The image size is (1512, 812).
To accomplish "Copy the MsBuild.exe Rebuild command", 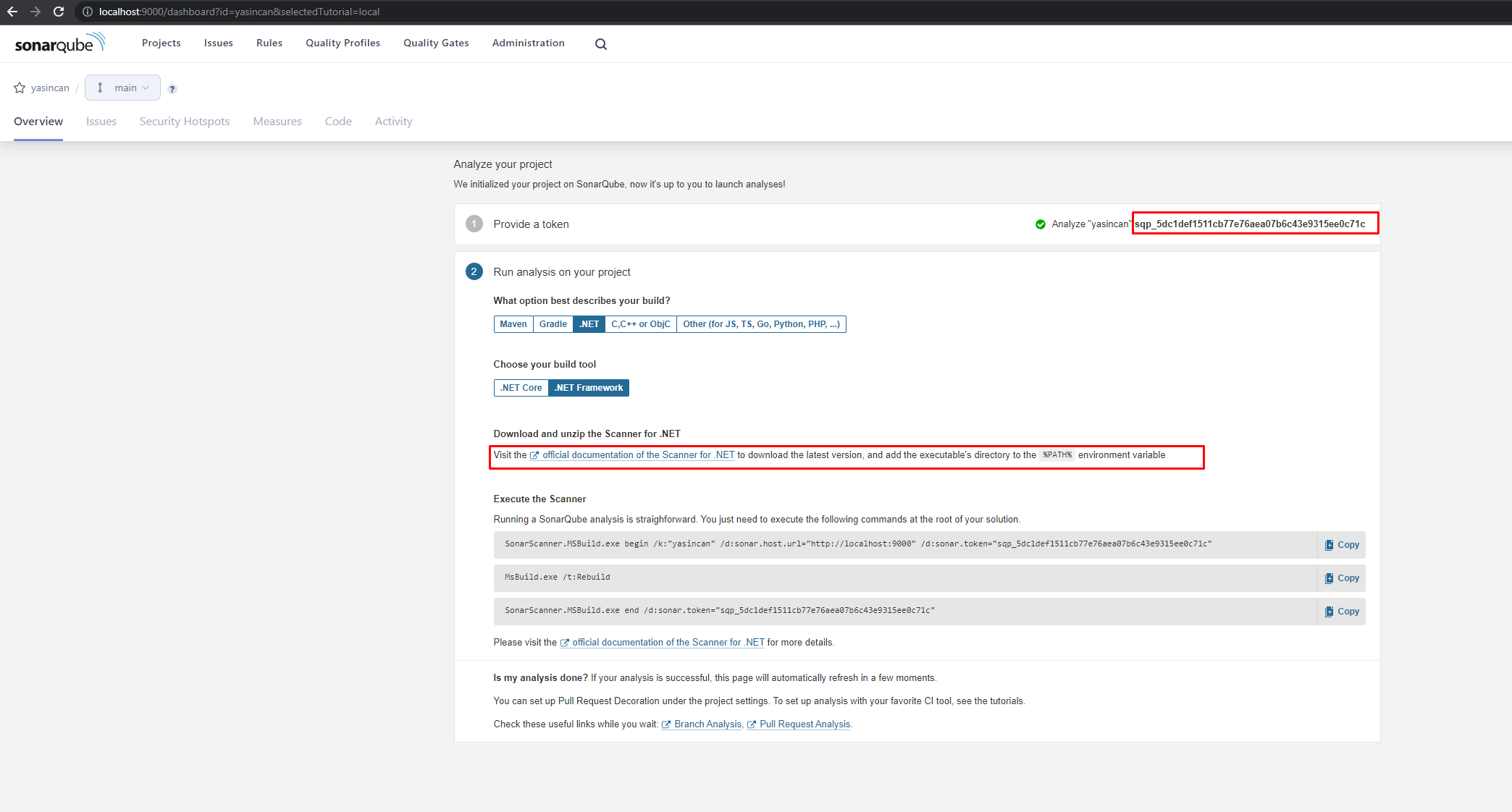I will (1342, 578).
